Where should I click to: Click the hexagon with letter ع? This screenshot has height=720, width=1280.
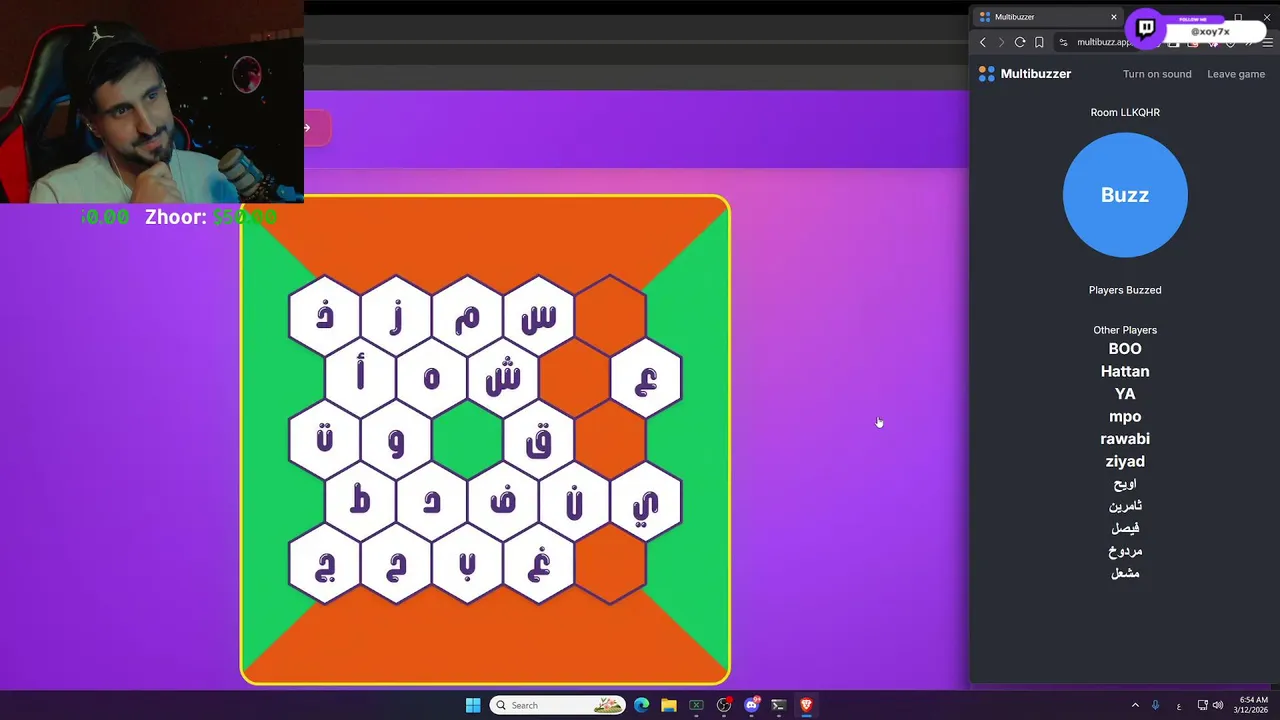click(x=646, y=378)
